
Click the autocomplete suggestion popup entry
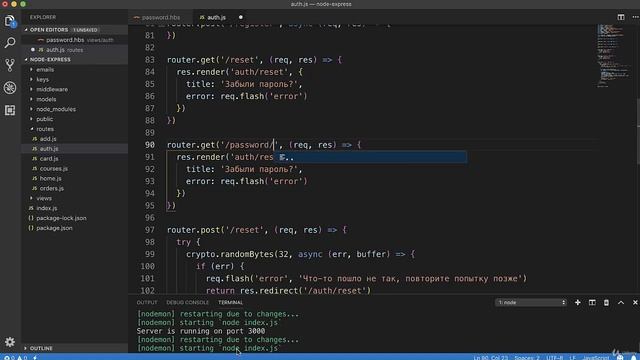[370, 157]
